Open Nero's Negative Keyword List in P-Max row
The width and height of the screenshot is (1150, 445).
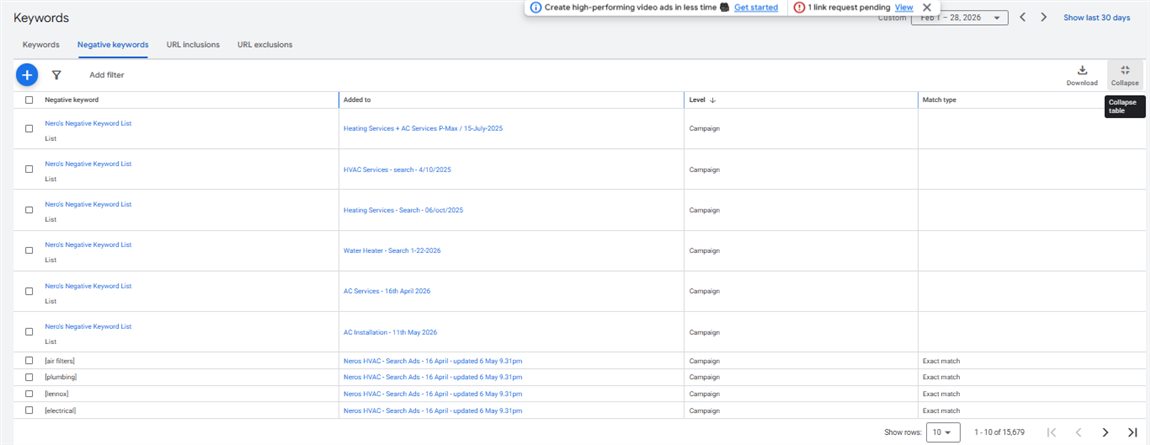pyautogui.click(x=88, y=123)
